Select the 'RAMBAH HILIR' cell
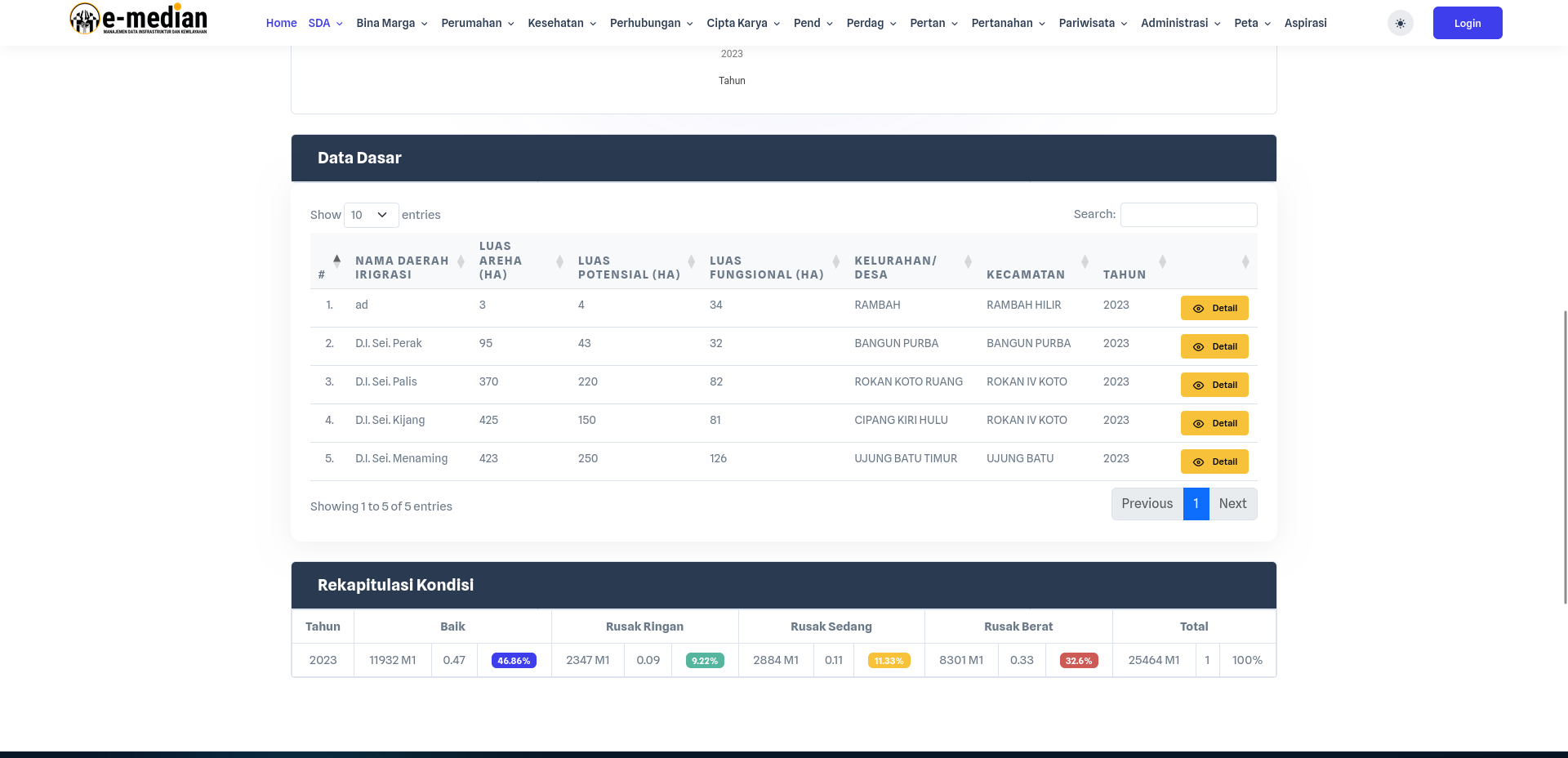 1023,305
